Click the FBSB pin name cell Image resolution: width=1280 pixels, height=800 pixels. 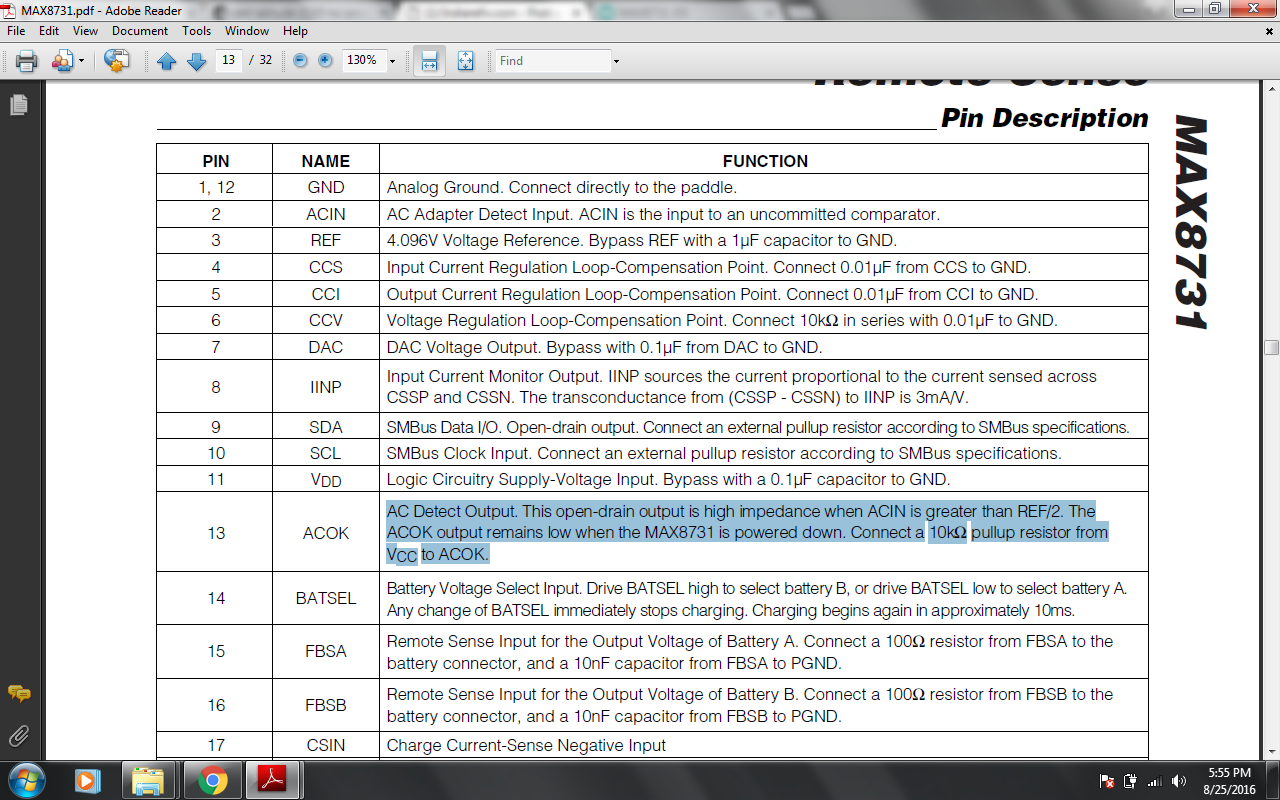click(x=326, y=705)
